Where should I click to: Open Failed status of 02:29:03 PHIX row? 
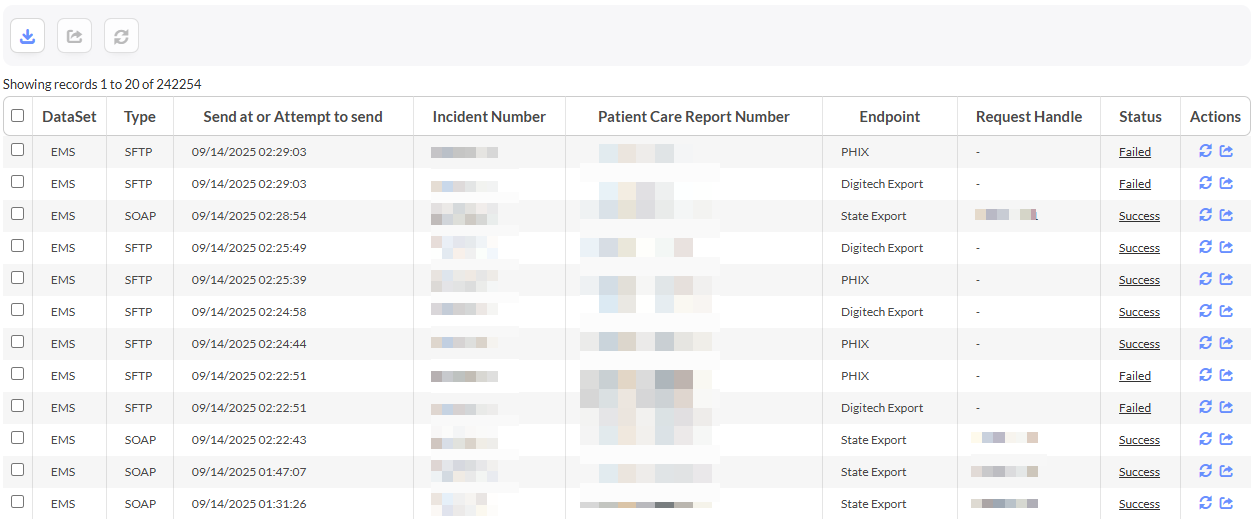1134,152
